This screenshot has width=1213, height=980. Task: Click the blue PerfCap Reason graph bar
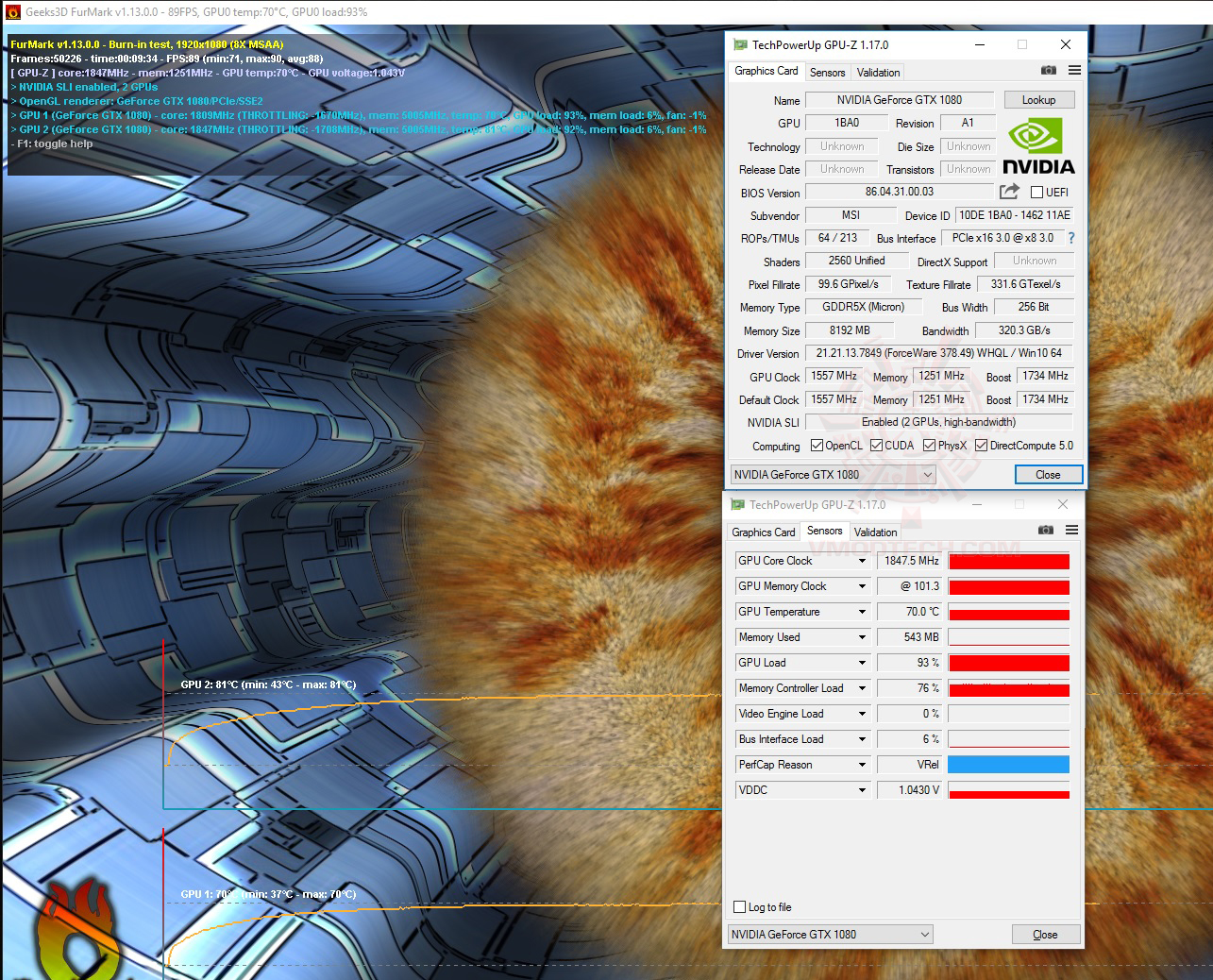click(1008, 765)
